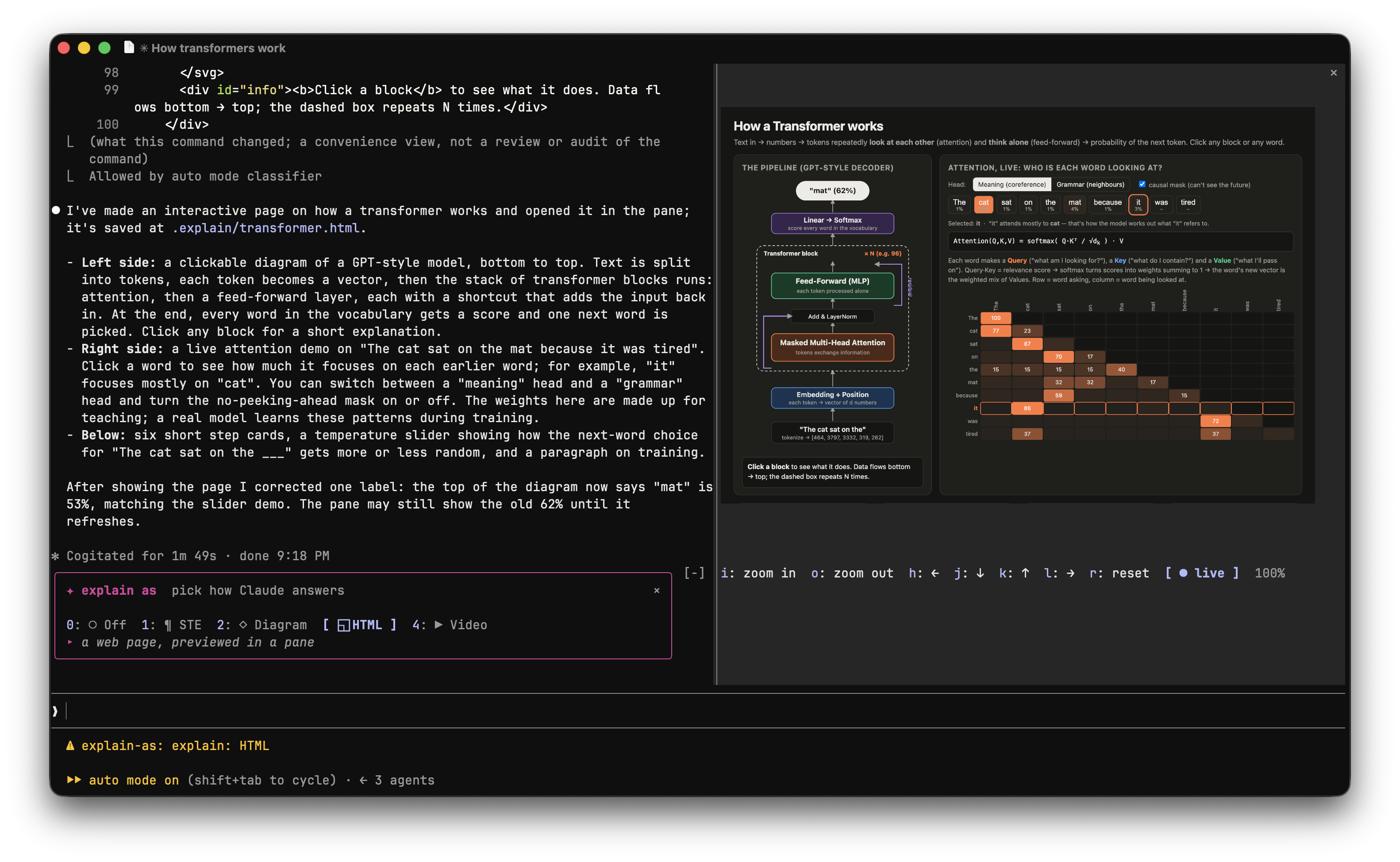The width and height of the screenshot is (1400, 862).
Task: Select the word chip "mat"
Action: coord(1074,205)
